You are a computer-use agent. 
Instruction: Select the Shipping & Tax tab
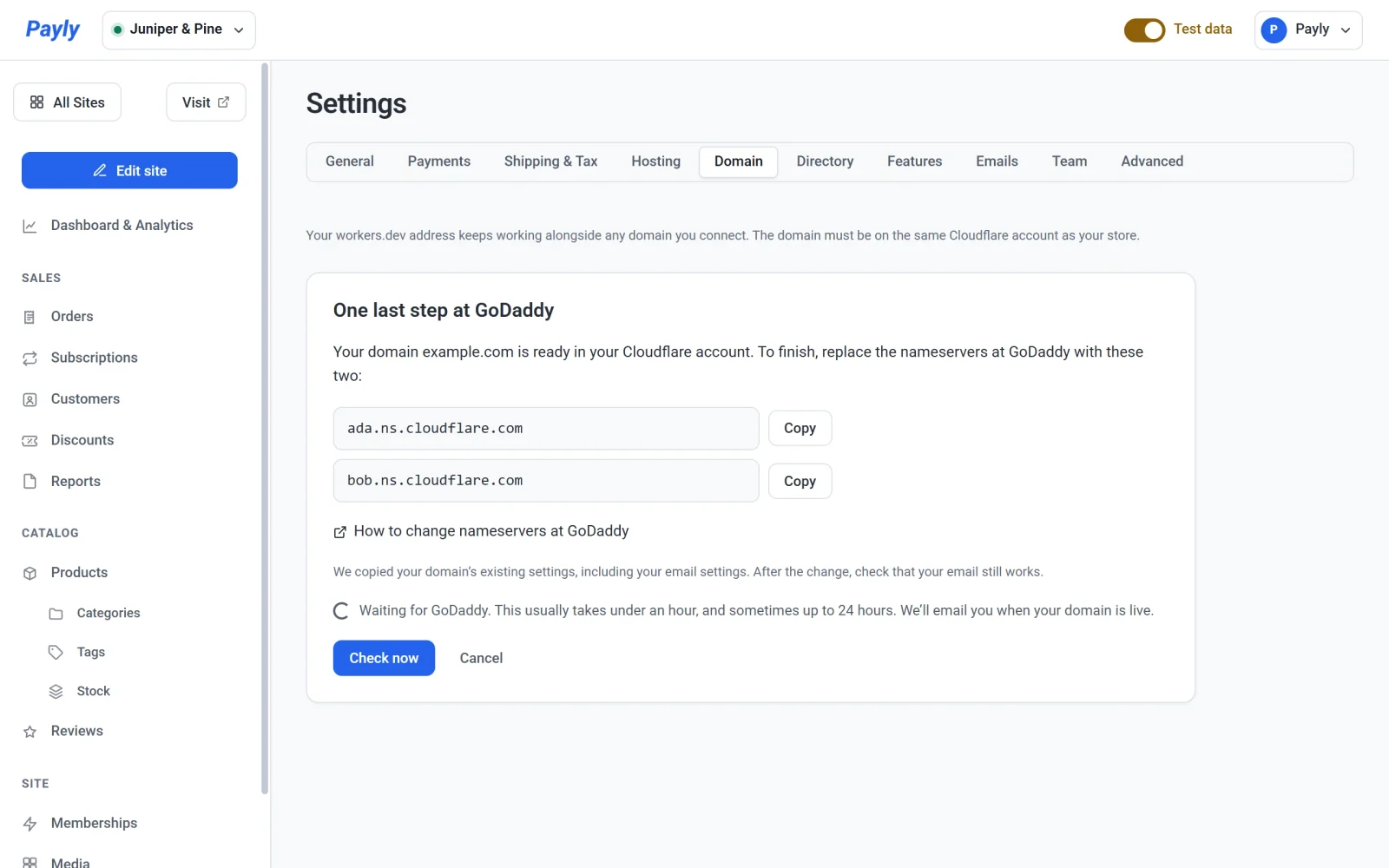click(550, 161)
